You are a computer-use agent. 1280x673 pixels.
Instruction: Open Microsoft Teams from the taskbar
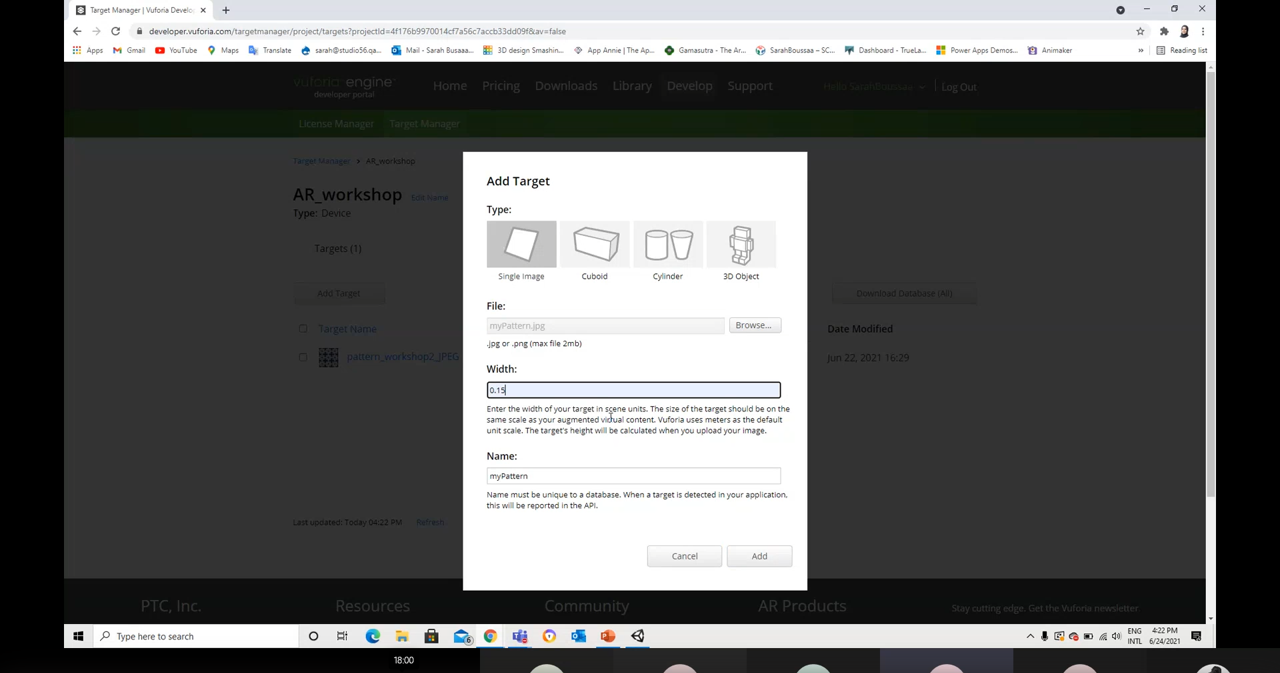(x=520, y=636)
